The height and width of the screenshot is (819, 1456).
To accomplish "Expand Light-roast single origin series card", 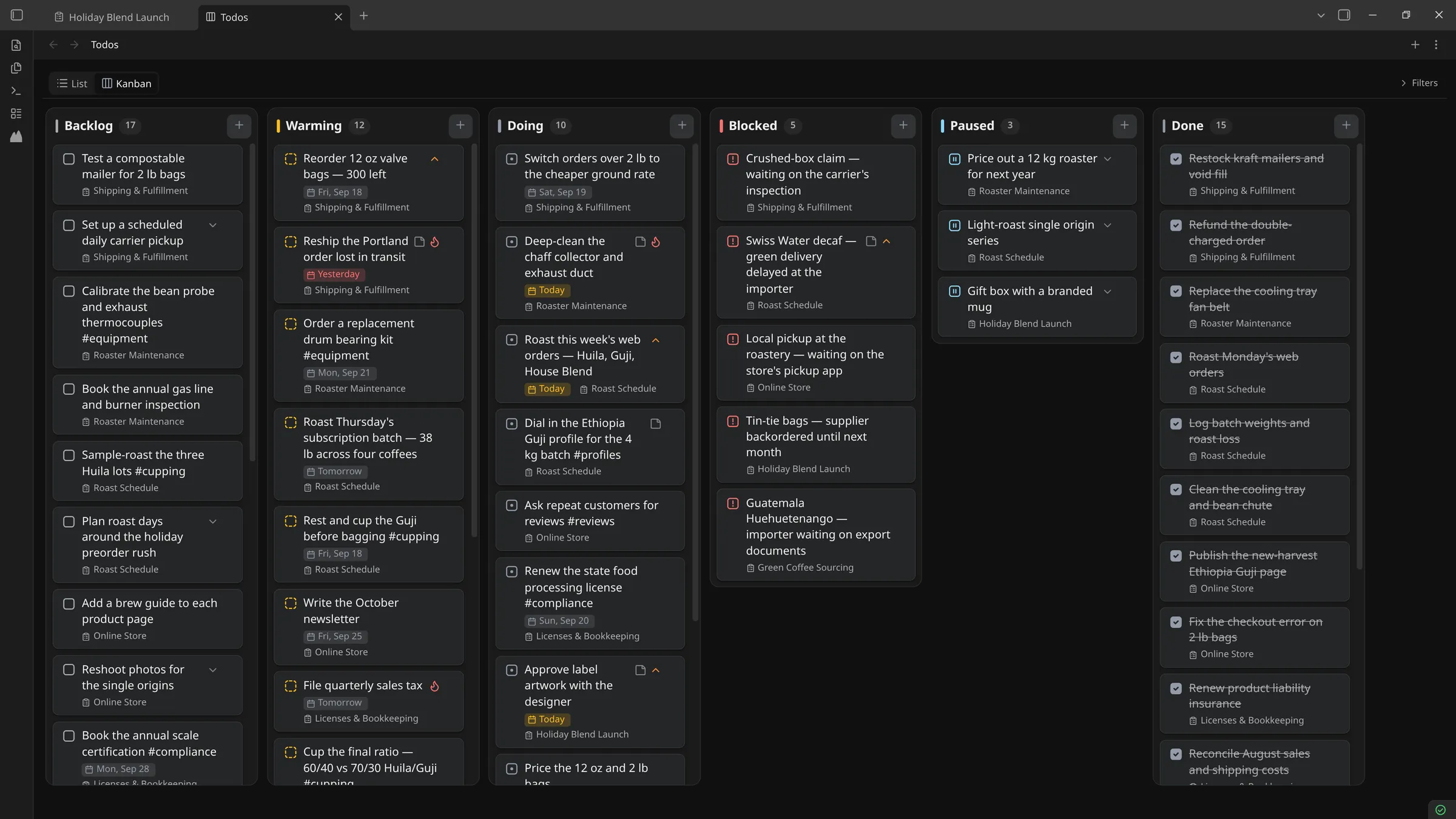I will click(x=1108, y=225).
